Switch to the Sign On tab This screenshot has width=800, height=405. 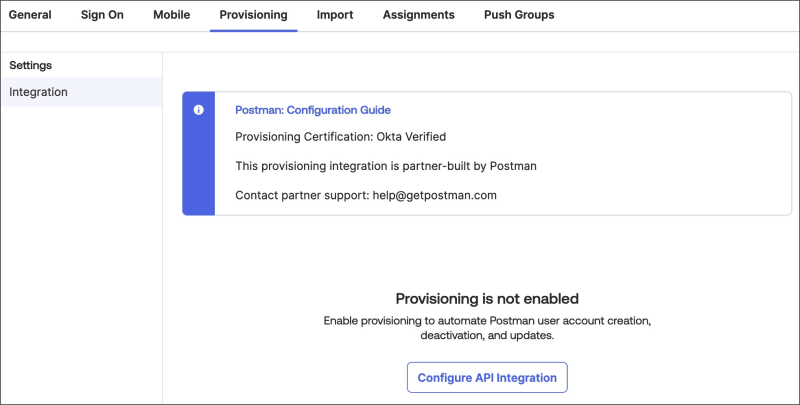coord(102,15)
